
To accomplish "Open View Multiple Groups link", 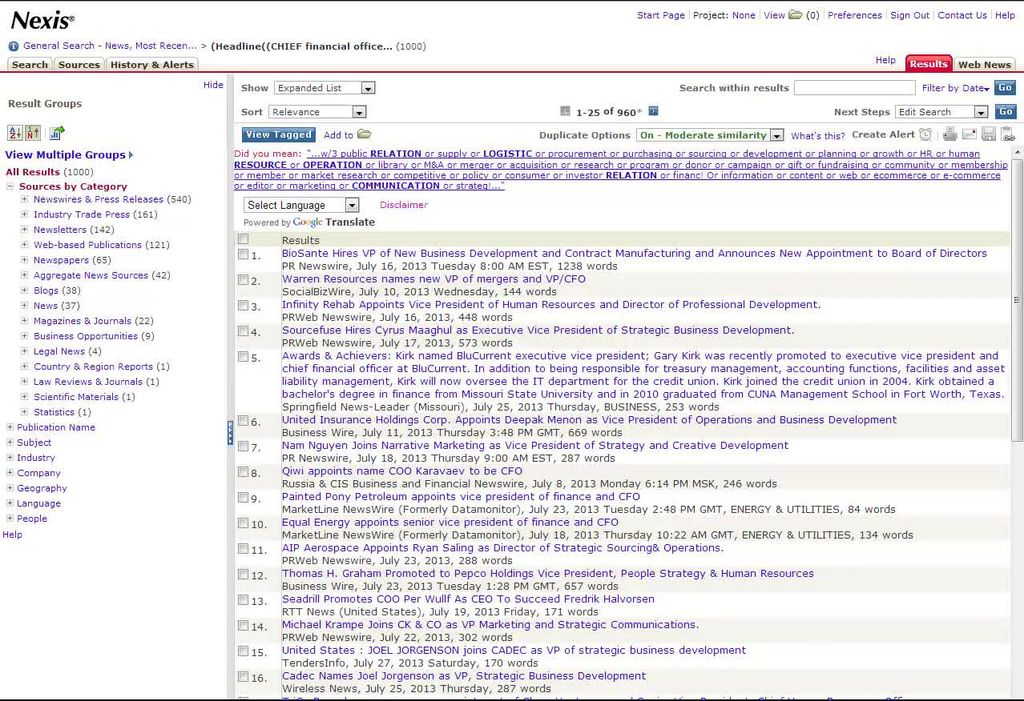I will pyautogui.click(x=69, y=155).
